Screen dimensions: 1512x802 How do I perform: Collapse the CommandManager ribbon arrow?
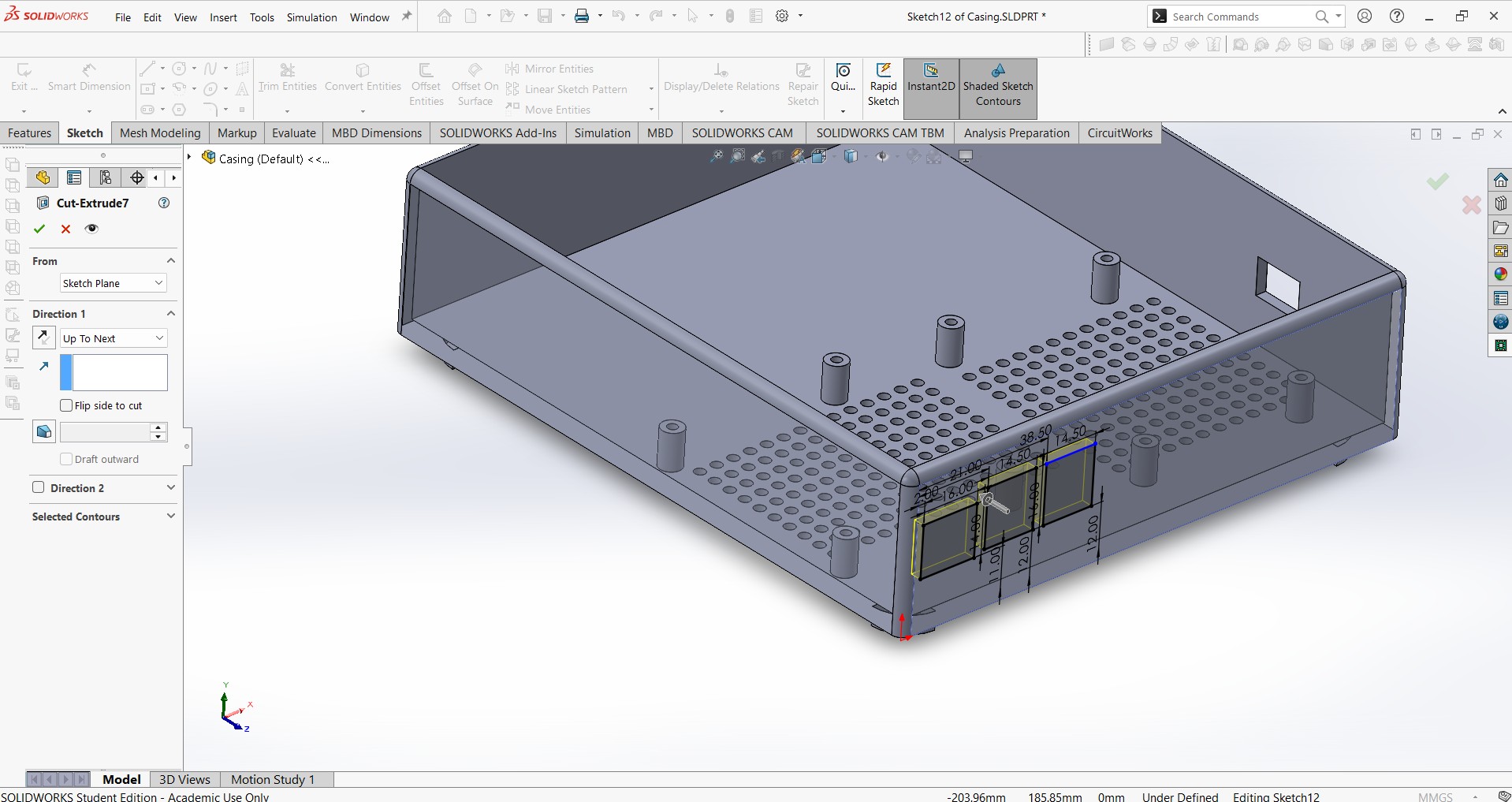(x=1503, y=111)
